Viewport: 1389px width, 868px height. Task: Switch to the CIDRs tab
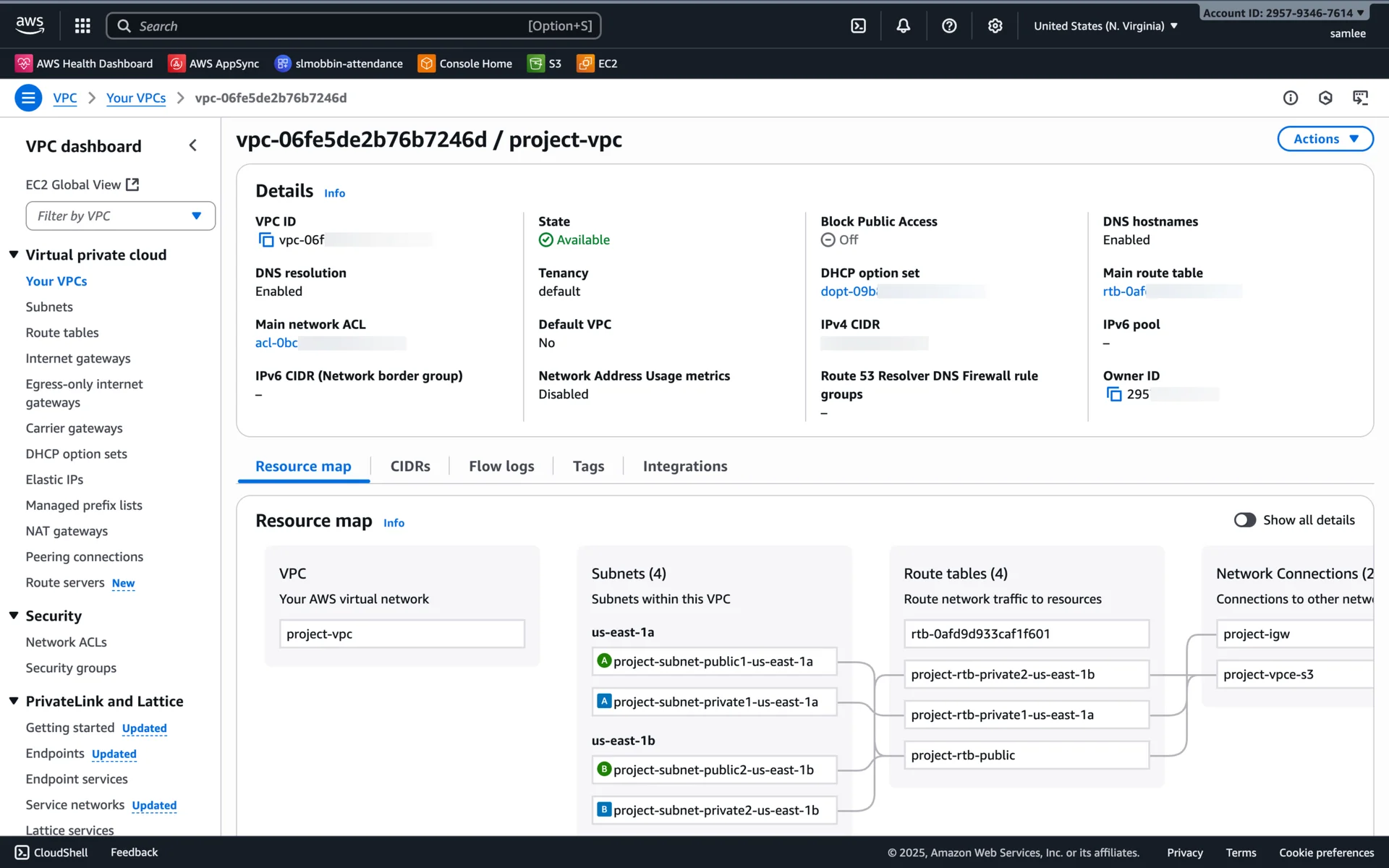click(410, 467)
